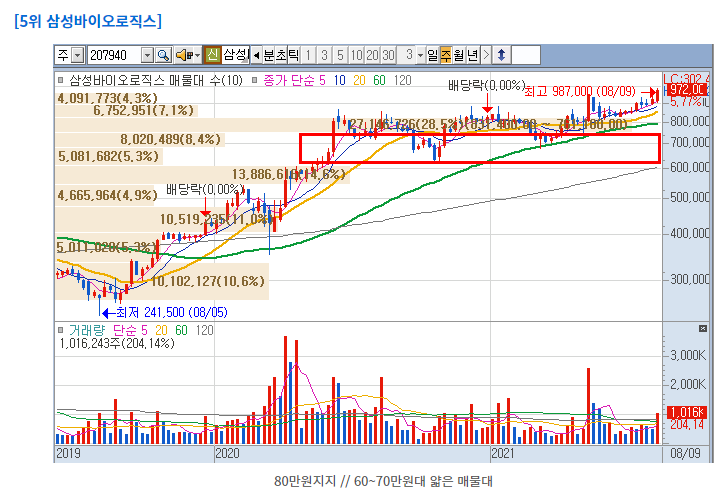This screenshot has width=727, height=499.
Task: Click interval button 30
Action: (388, 55)
